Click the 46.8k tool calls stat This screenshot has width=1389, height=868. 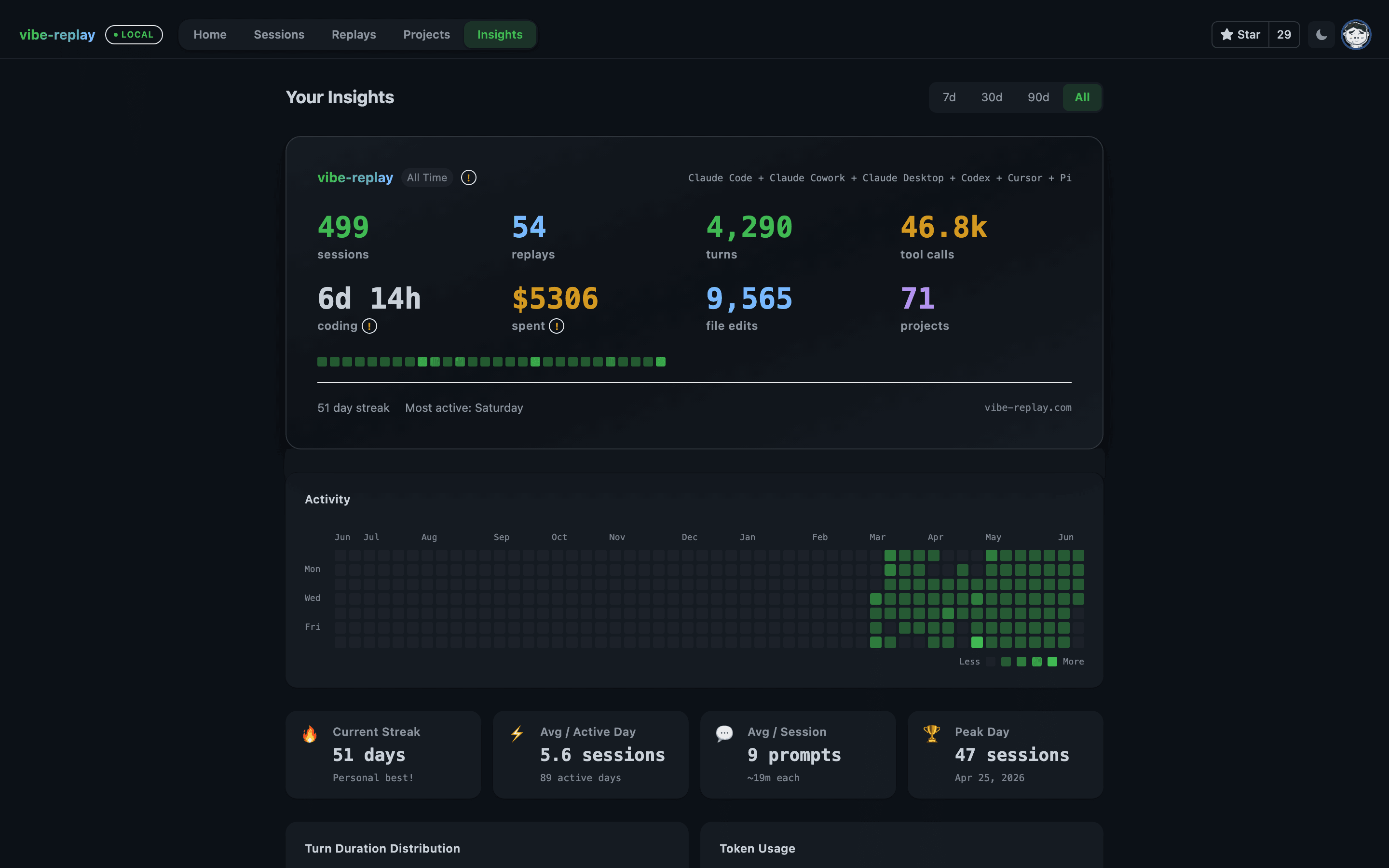pyautogui.click(x=943, y=236)
